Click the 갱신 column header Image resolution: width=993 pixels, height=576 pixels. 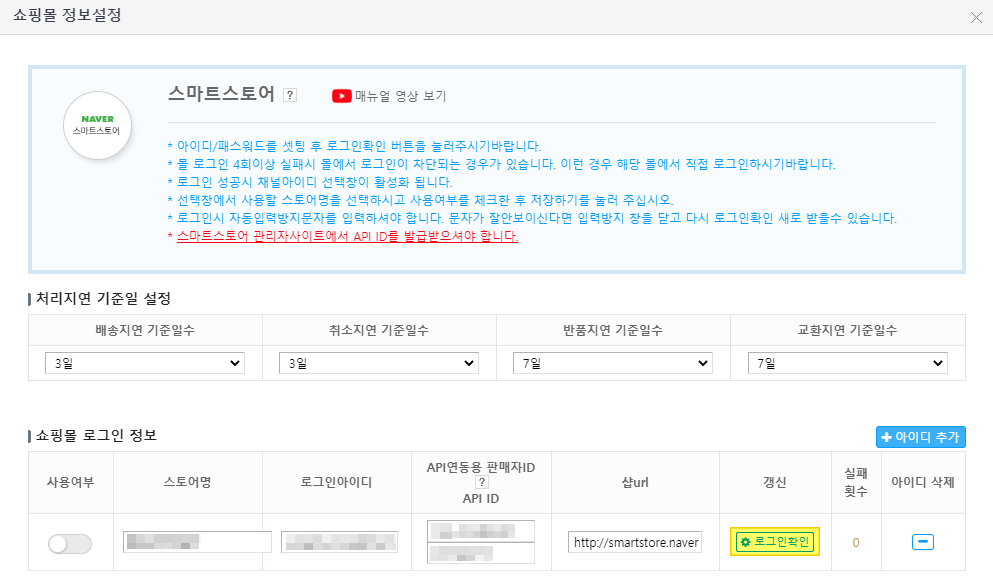tap(775, 482)
